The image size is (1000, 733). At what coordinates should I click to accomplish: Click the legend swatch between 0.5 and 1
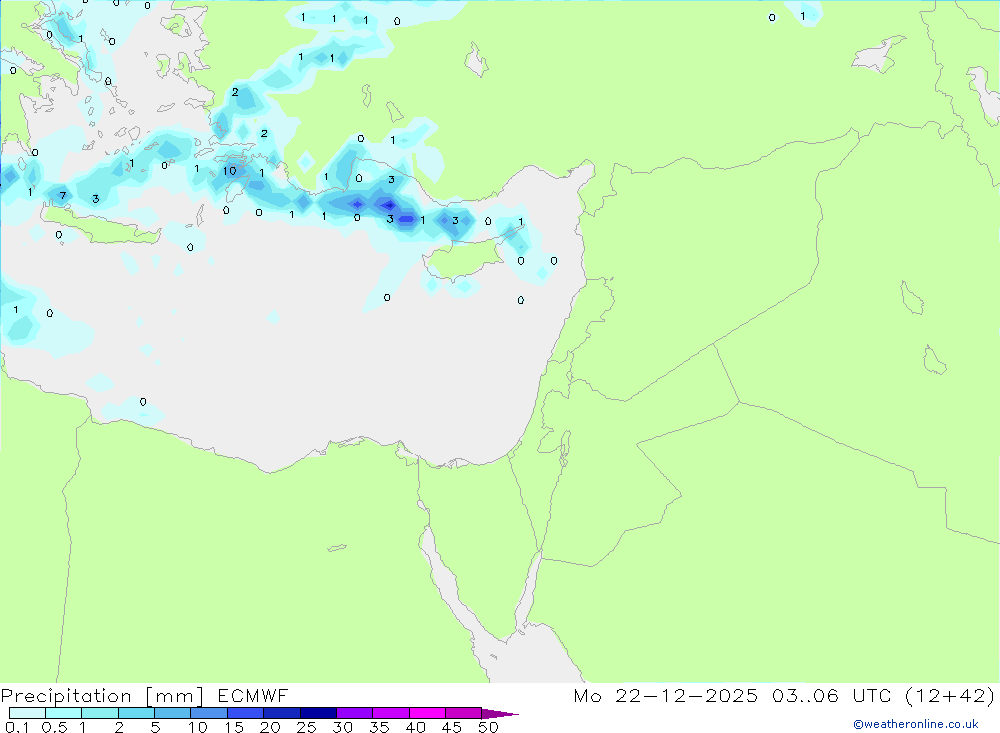click(63, 713)
